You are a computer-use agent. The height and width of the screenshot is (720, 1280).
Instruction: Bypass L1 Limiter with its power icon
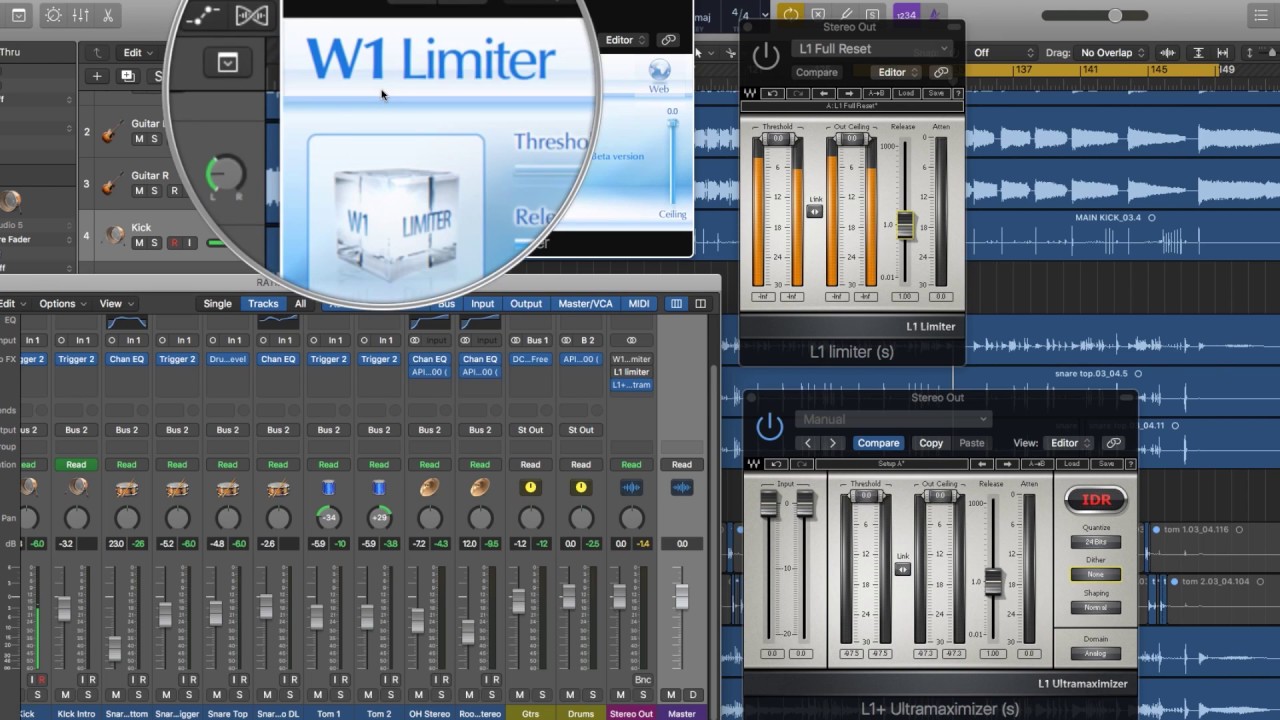coord(766,57)
